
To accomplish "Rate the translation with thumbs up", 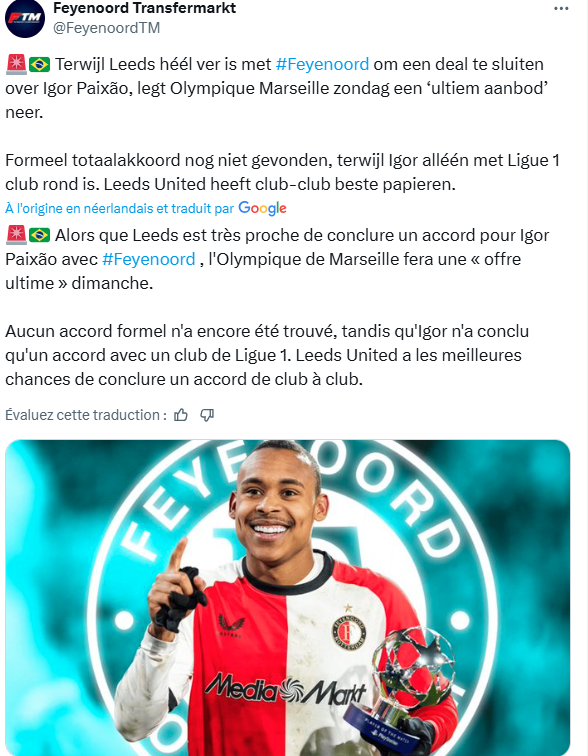I will (x=181, y=415).
